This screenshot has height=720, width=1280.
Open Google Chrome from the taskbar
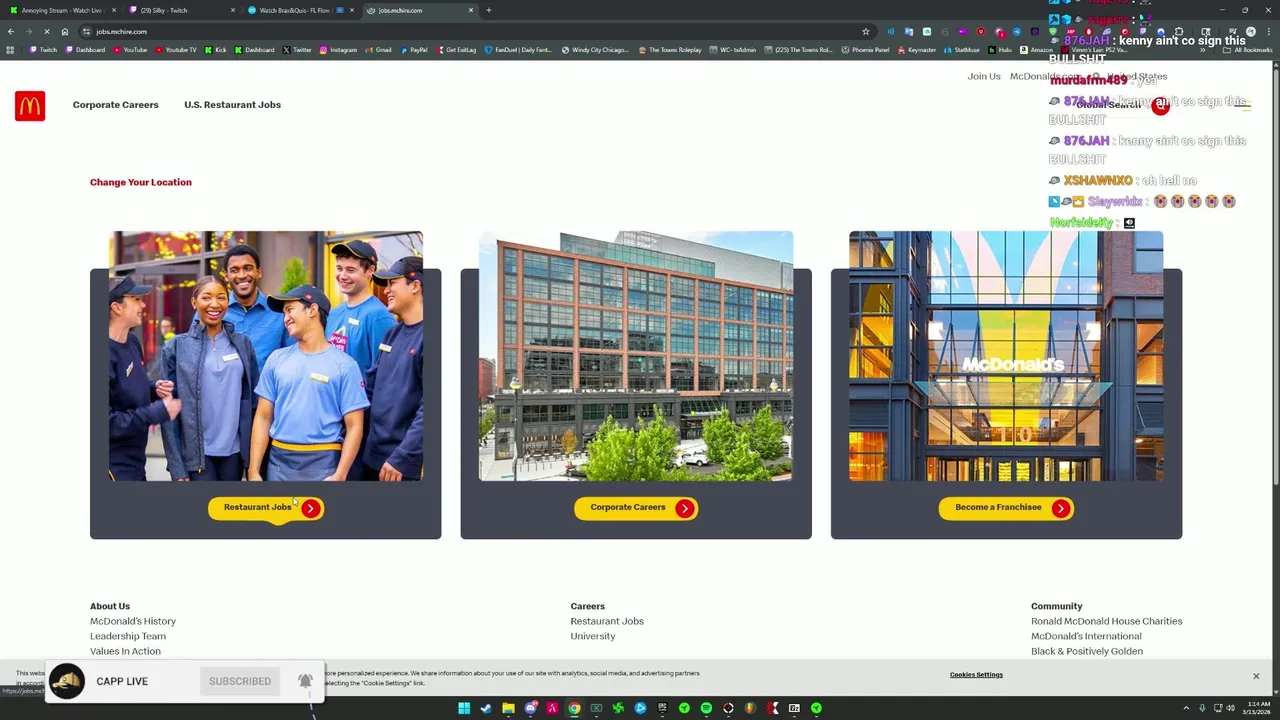[574, 708]
